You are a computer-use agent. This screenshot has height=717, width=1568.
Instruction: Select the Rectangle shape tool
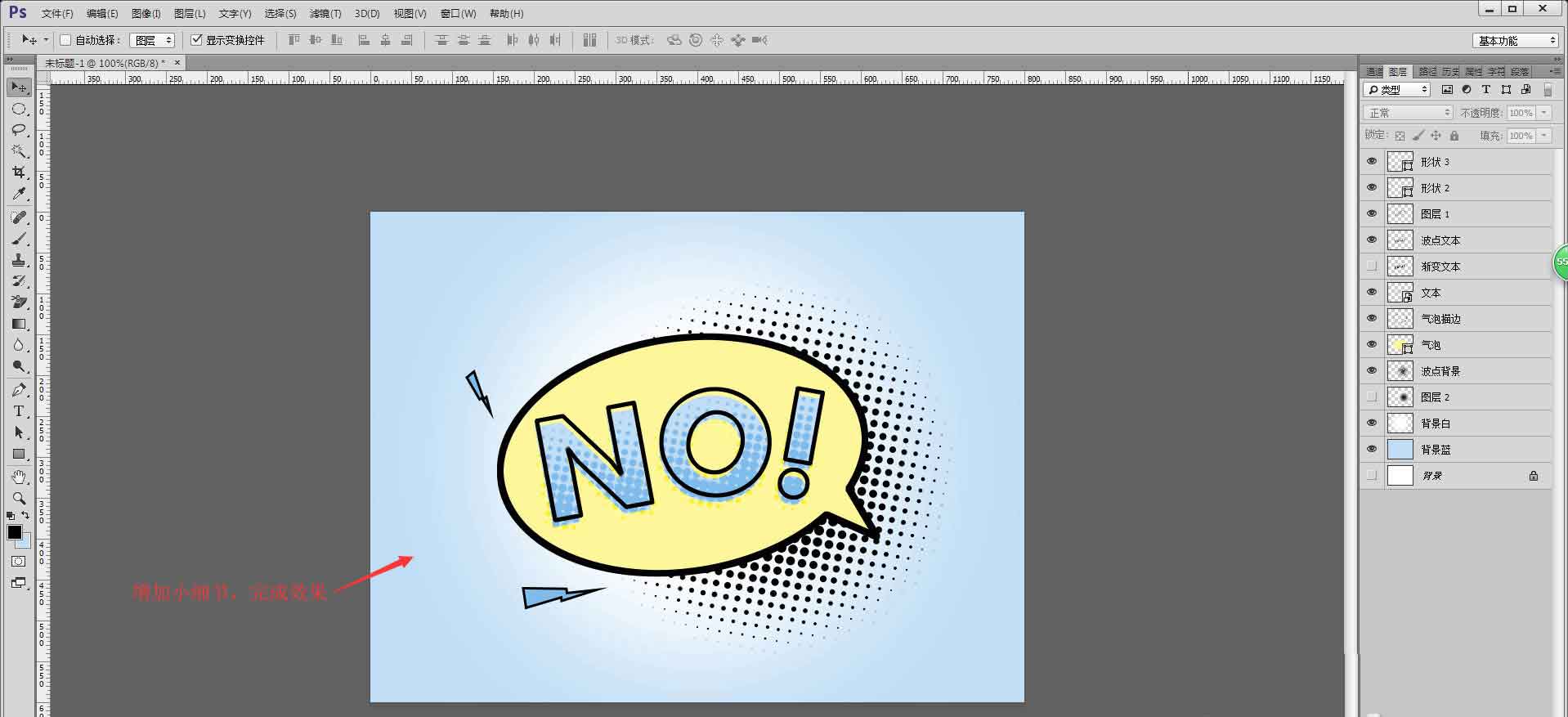(x=19, y=454)
